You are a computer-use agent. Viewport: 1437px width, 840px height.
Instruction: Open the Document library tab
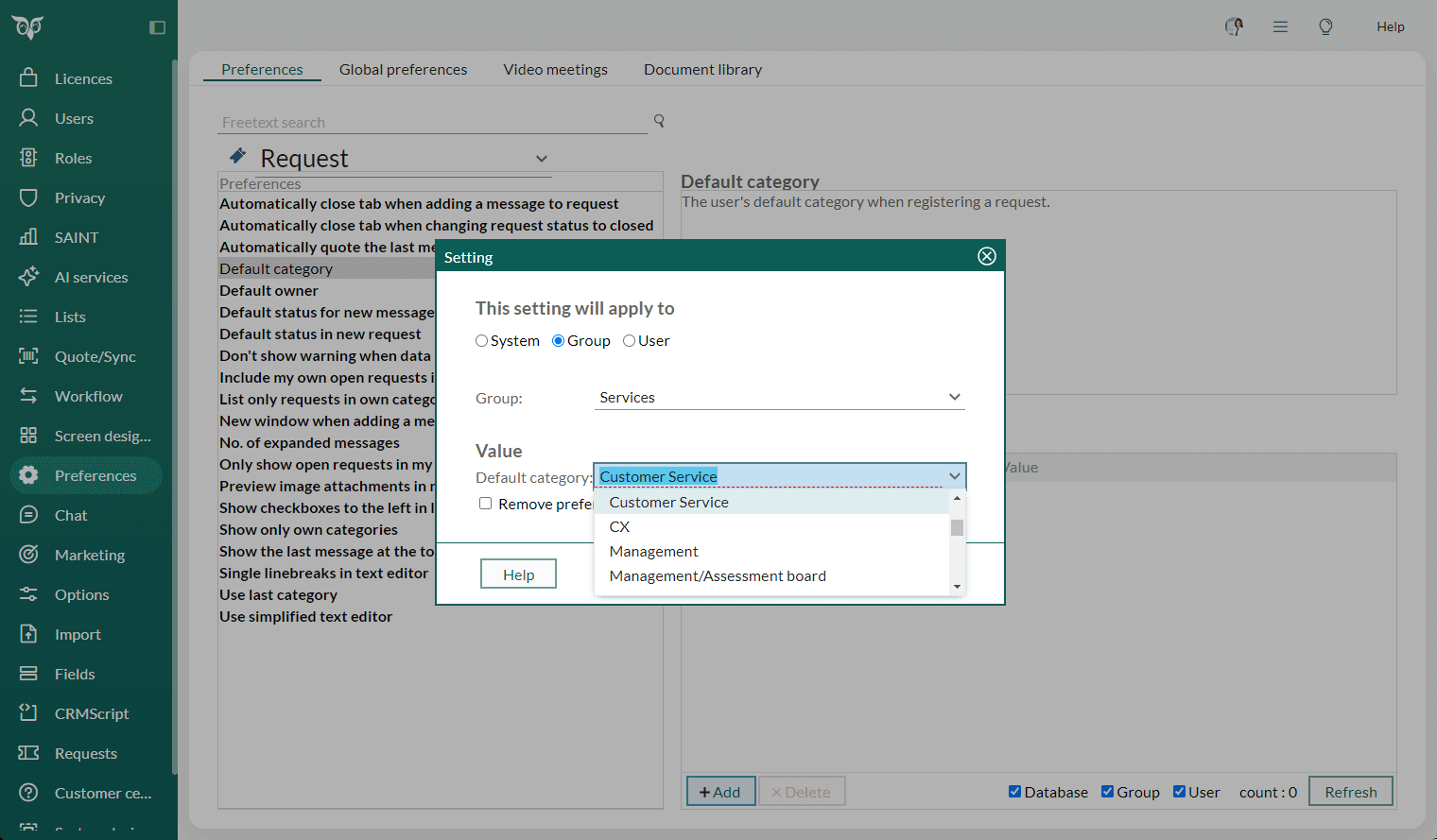pyautogui.click(x=702, y=69)
